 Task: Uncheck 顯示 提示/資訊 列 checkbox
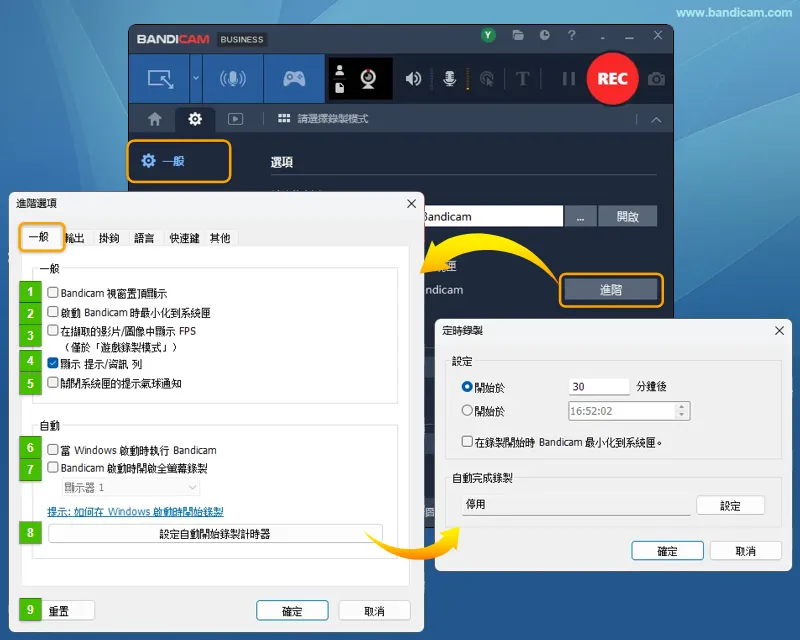[x=53, y=363]
